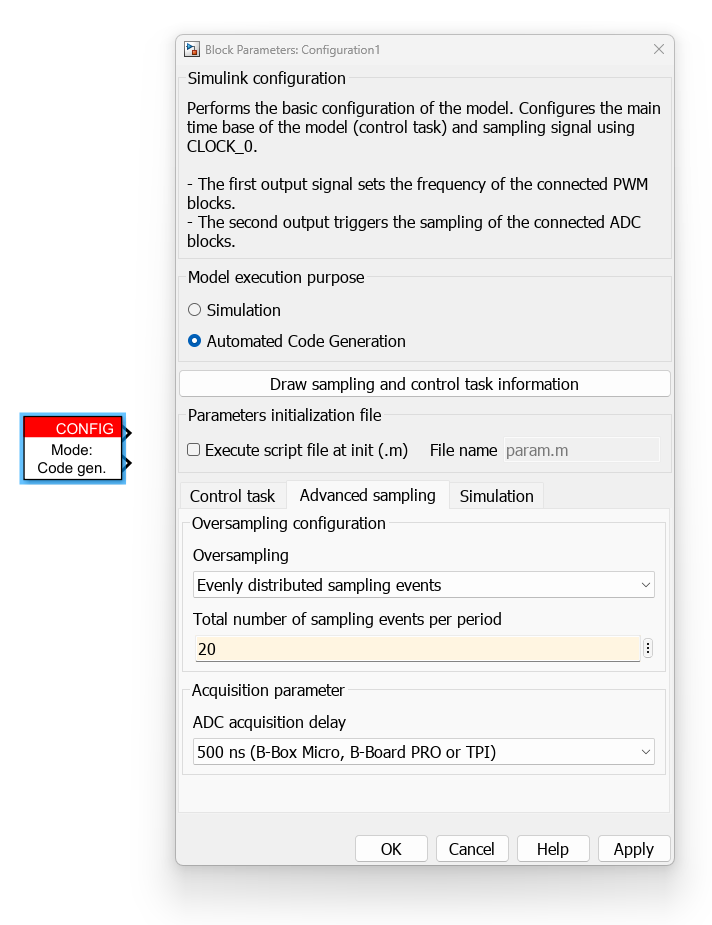
Task: Open the three-dot menu beside sampling events field
Action: (648, 648)
